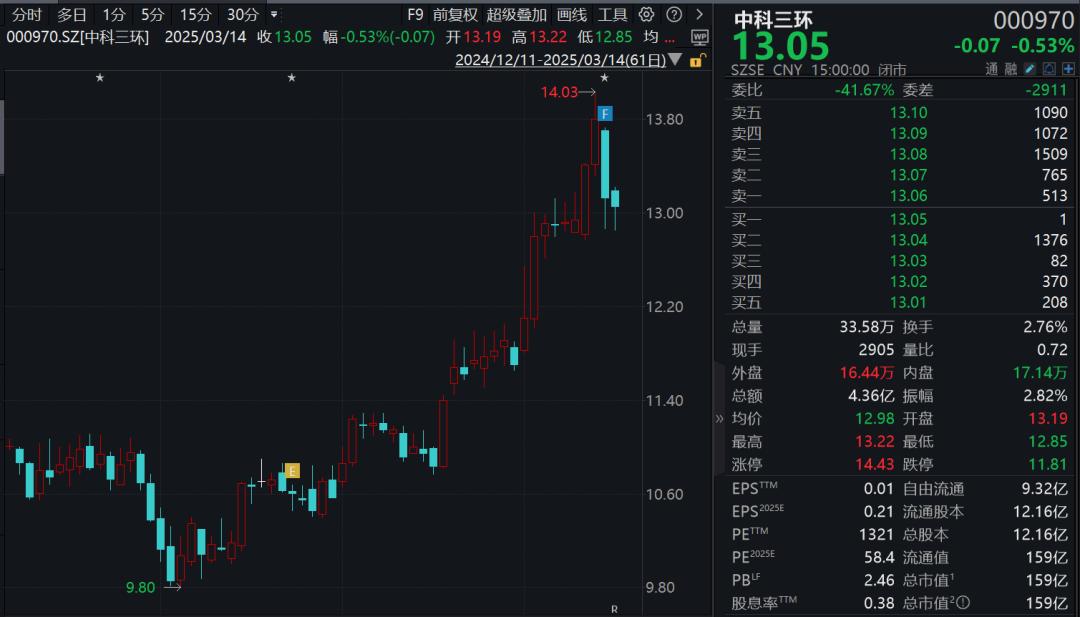The height and width of the screenshot is (617, 1080).
Task: Click the 跌停 limit-down price 11.81
Action: pyautogui.click(x=1048, y=464)
